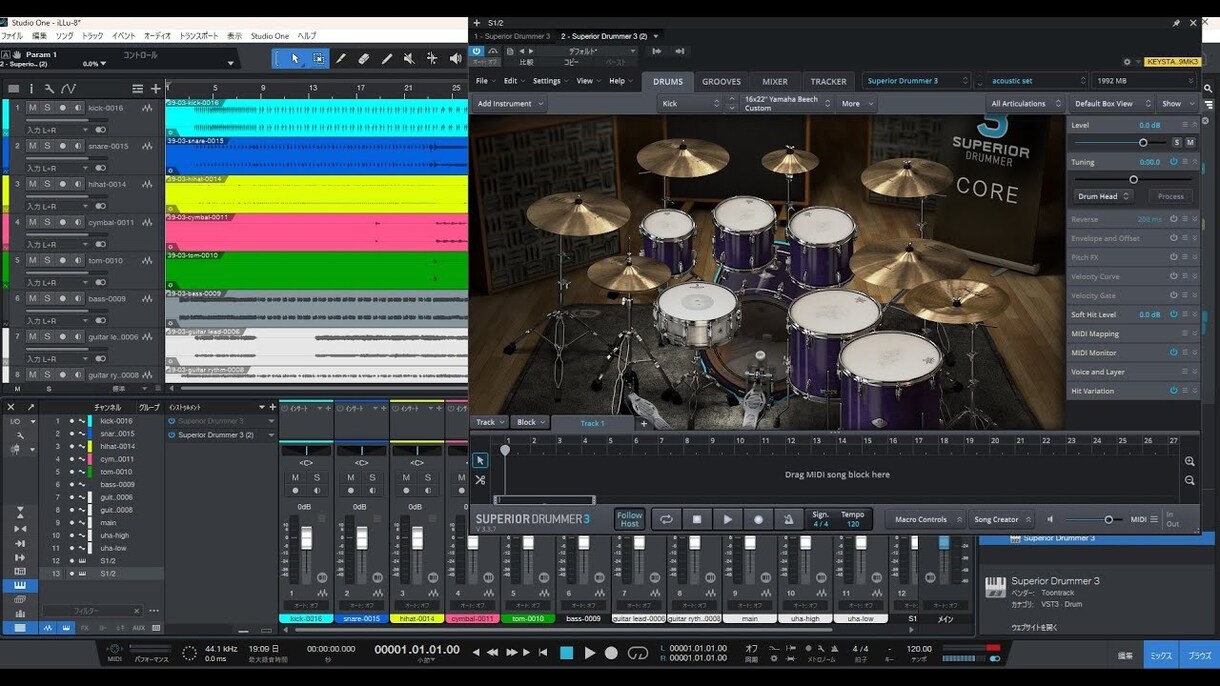Open the wrench track options icon
1220x686 pixels.
coord(49,89)
